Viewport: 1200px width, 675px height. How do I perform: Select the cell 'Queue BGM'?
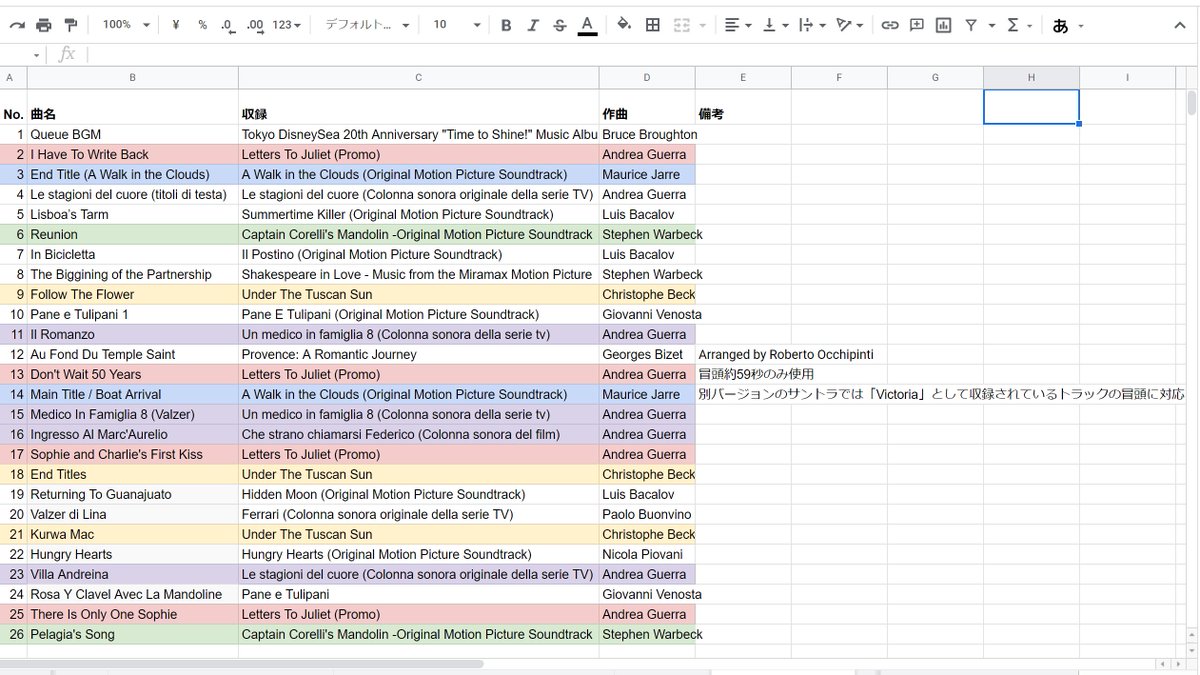click(133, 134)
